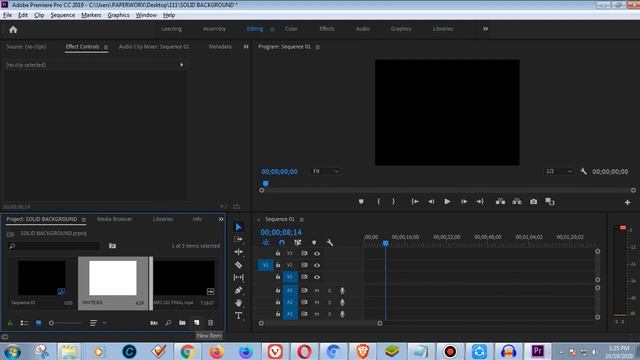Open the Audio Clip Mixer tab
This screenshot has height=360, width=640.
tap(154, 47)
